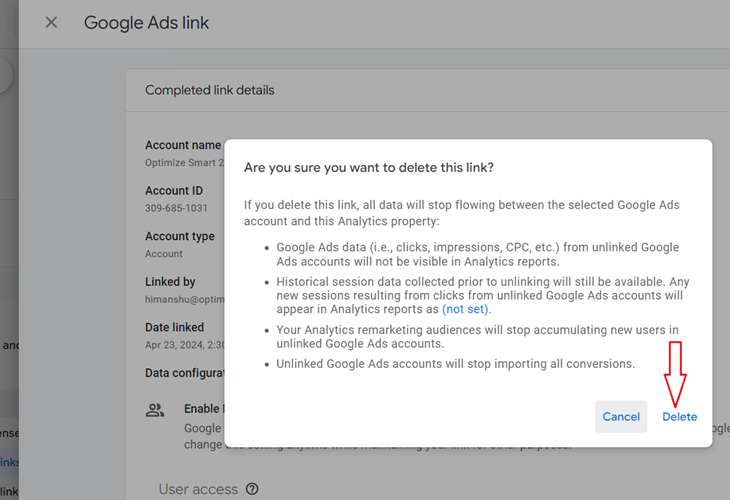The image size is (730, 500).
Task: Click the Account name label
Action: pos(183,145)
